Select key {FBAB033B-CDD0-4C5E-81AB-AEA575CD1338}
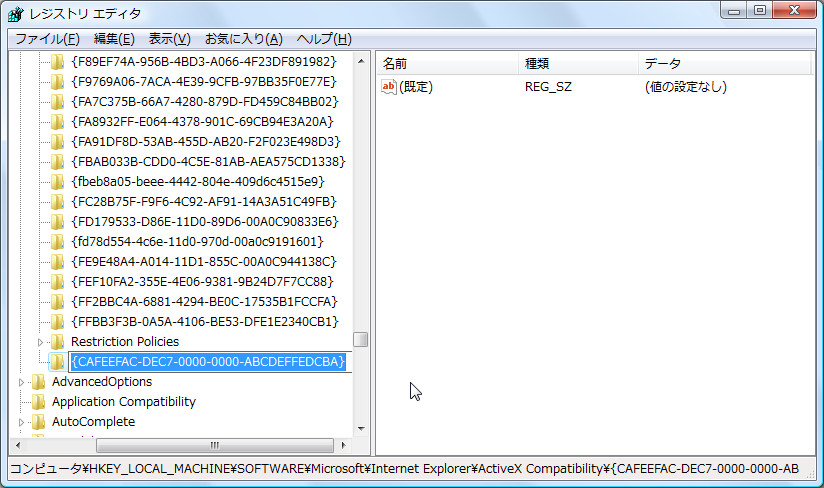This screenshot has height=488, width=824. pyautogui.click(x=208, y=161)
